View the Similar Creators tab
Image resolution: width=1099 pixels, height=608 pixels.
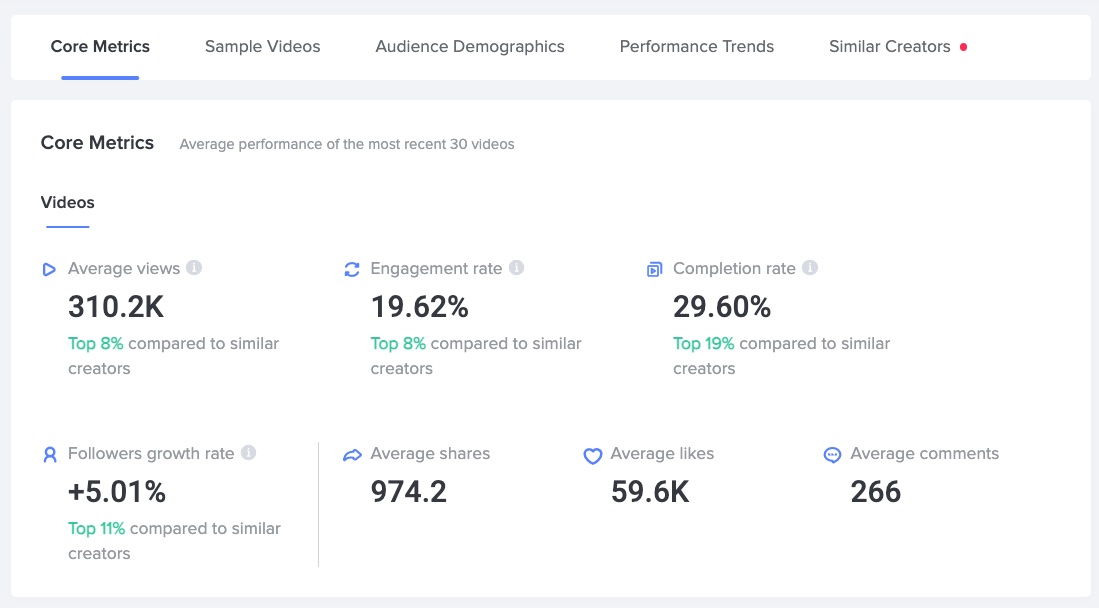(889, 46)
